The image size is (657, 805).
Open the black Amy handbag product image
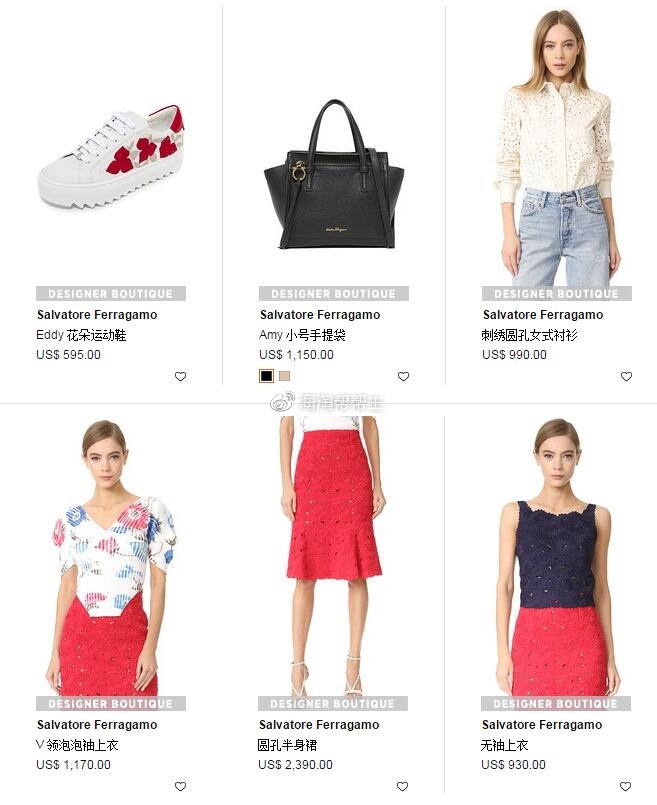(x=334, y=175)
